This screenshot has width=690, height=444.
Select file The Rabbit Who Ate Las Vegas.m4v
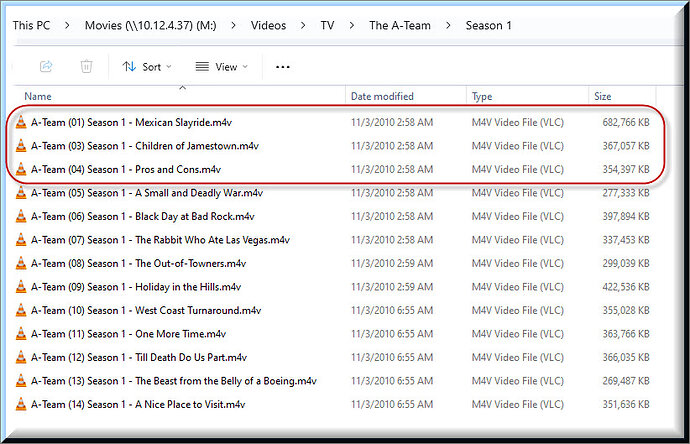pyautogui.click(x=160, y=240)
